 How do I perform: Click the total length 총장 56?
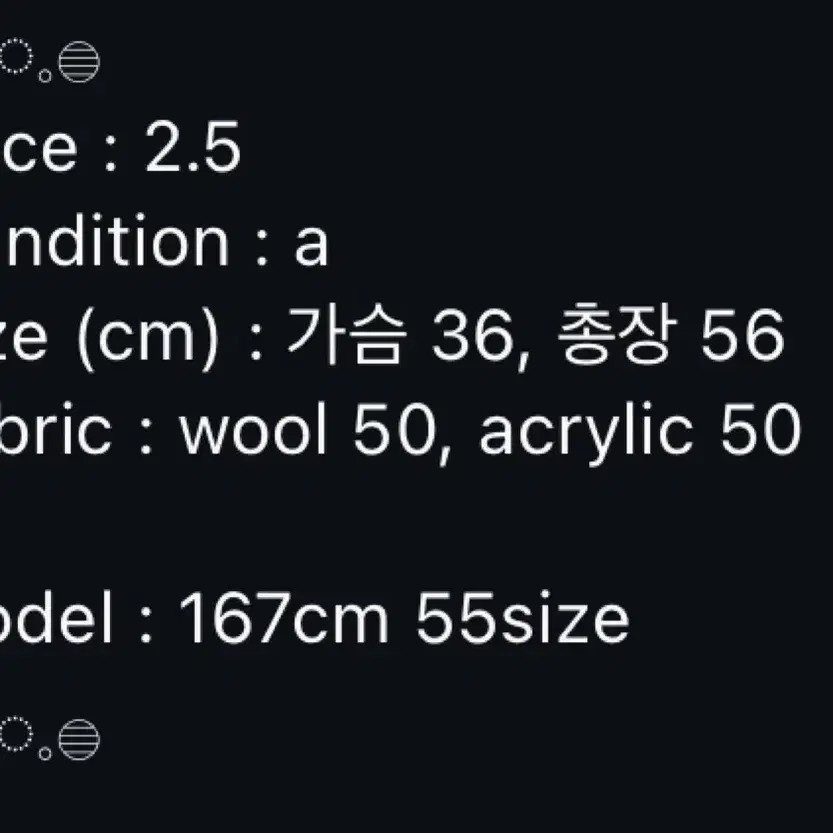671,335
